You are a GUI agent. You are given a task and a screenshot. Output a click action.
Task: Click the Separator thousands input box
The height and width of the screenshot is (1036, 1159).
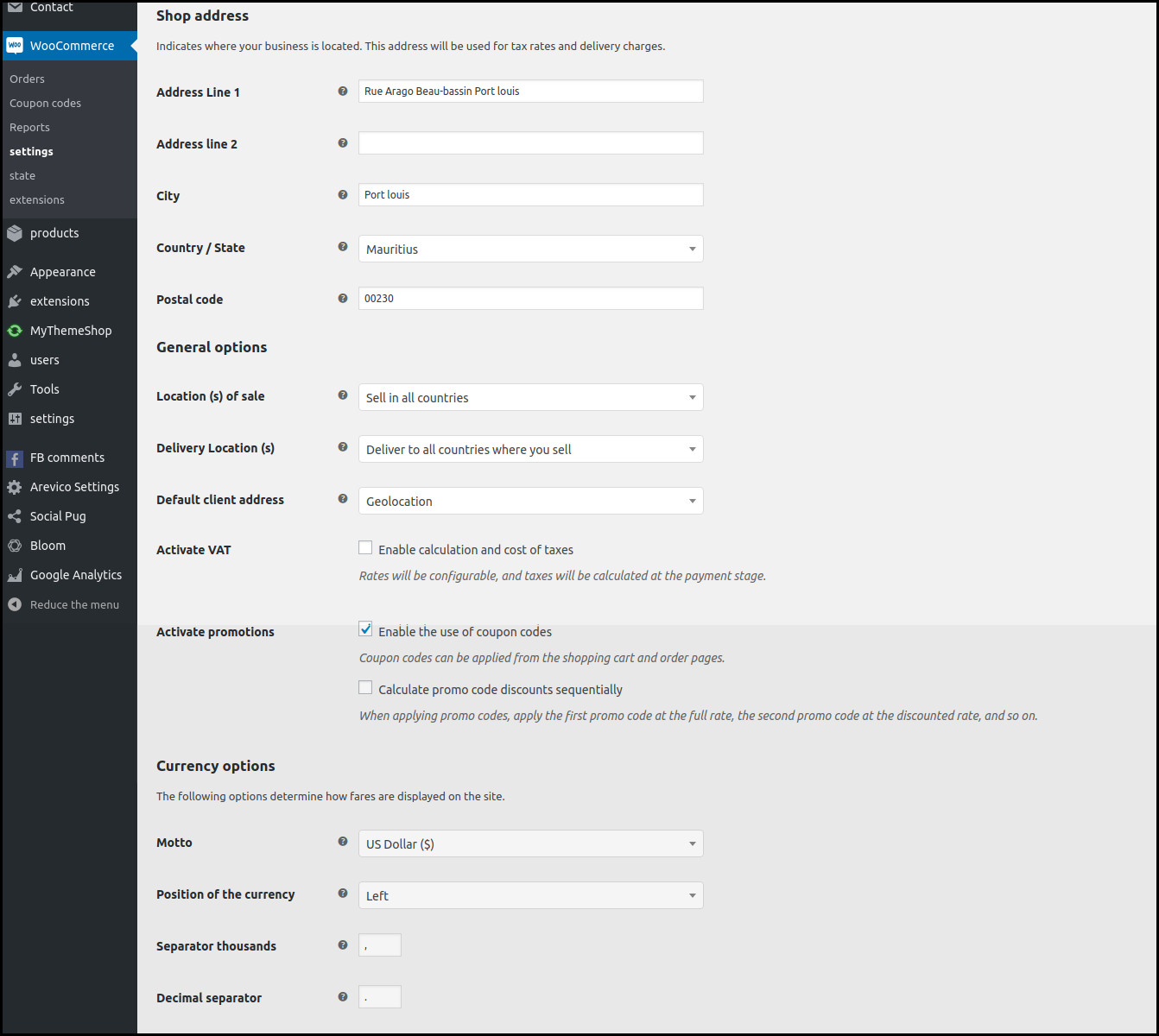[380, 944]
